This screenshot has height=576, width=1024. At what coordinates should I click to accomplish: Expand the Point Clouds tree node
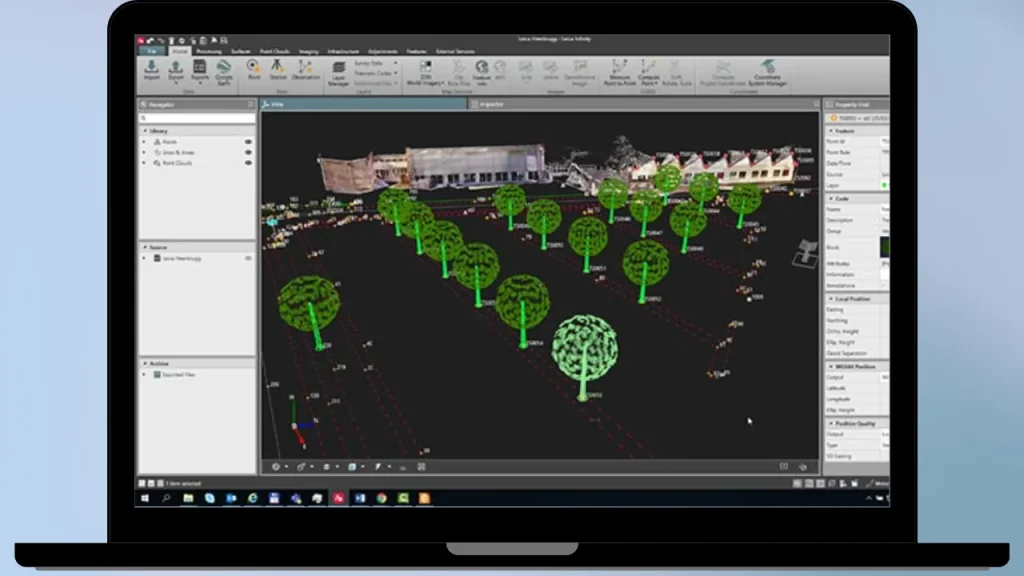coord(144,163)
